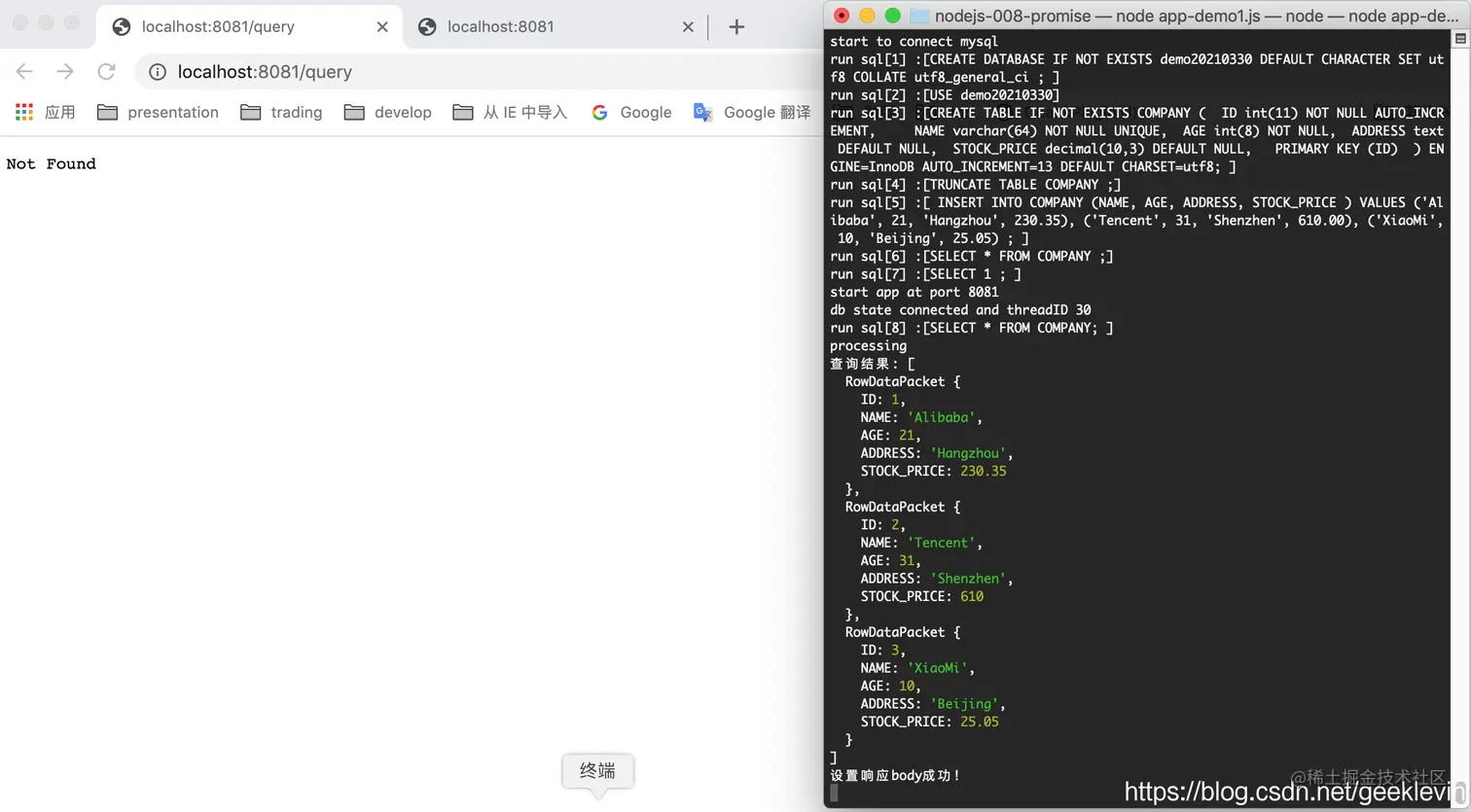Close the terminal window with red button
Viewport: 1471px width, 812px height.
pos(842,16)
